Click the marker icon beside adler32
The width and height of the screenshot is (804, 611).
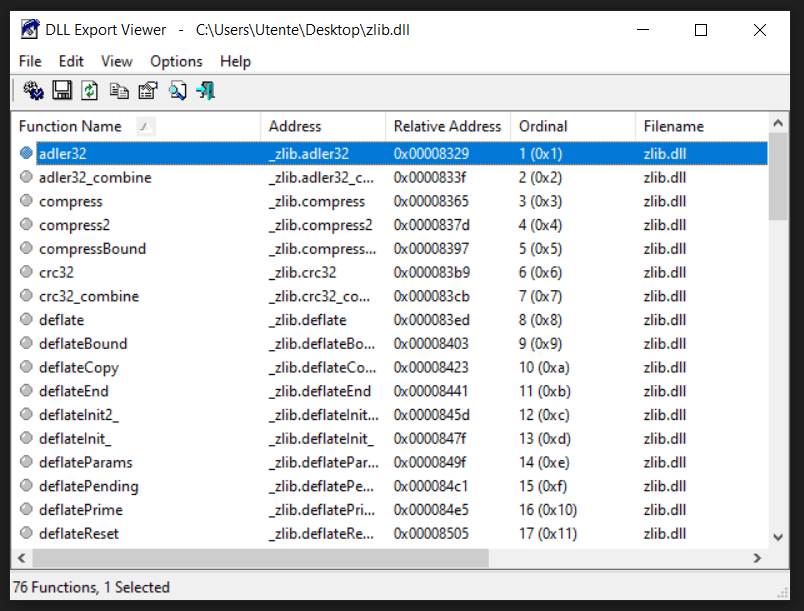(x=25, y=153)
